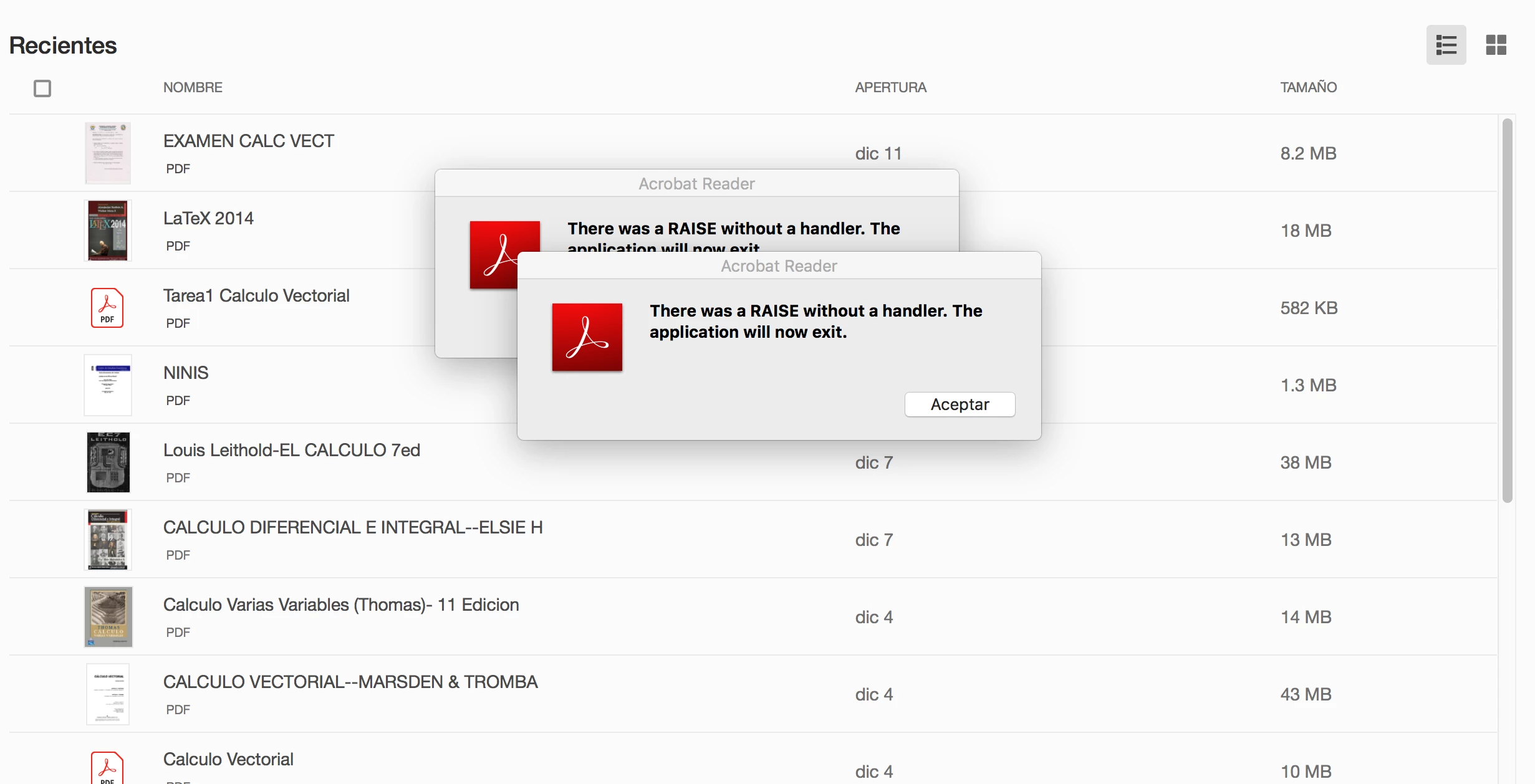Viewport: 1535px width, 784px height.
Task: Switch to list view layout
Action: tap(1446, 45)
